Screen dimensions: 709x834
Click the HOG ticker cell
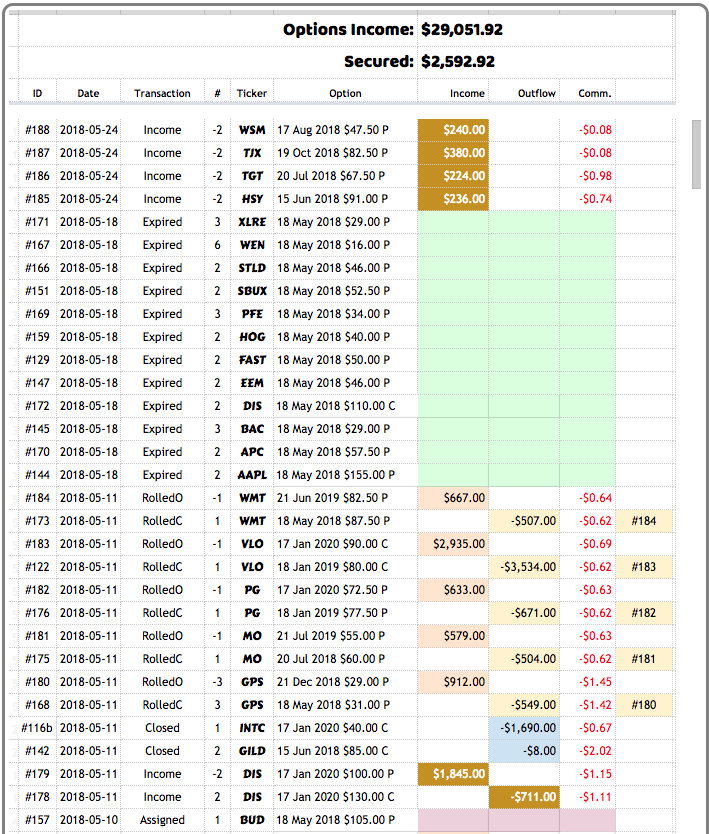(x=252, y=337)
